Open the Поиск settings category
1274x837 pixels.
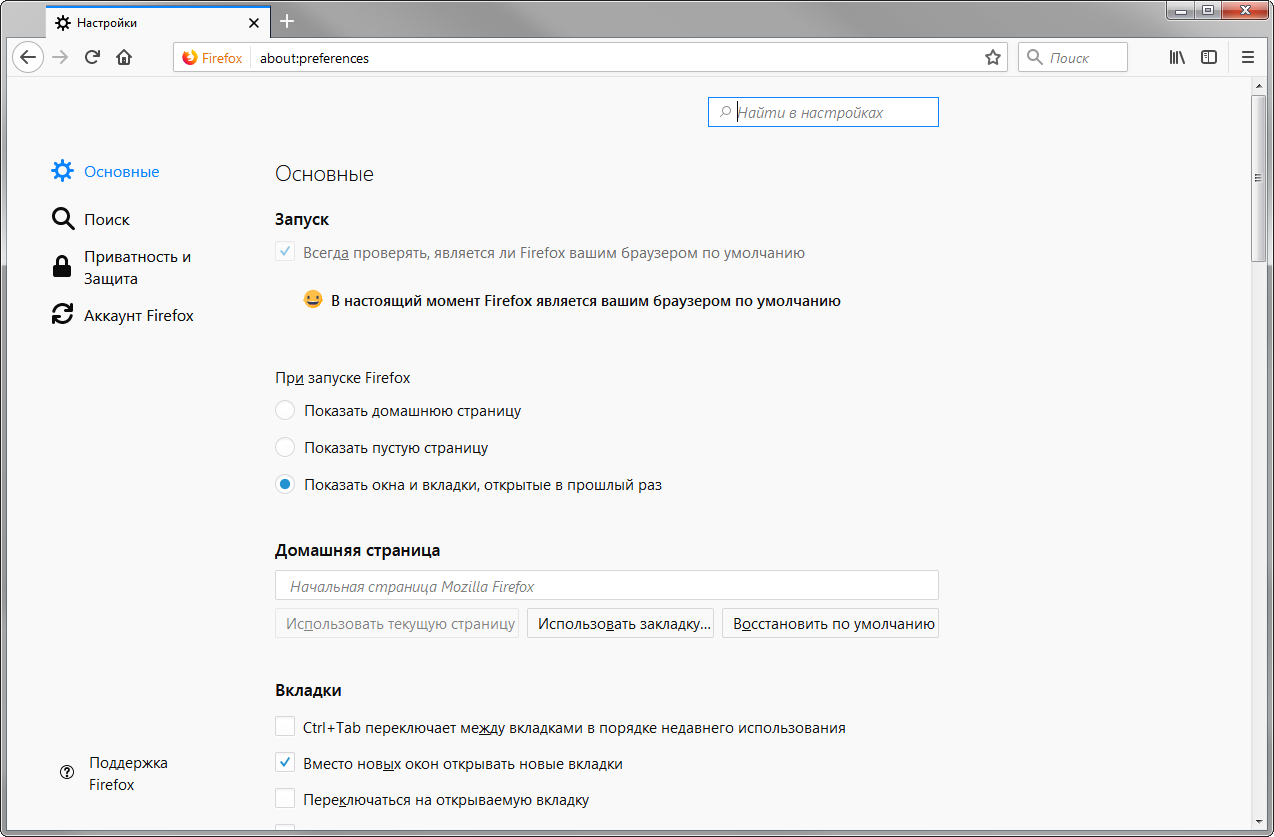pyautogui.click(x=106, y=219)
